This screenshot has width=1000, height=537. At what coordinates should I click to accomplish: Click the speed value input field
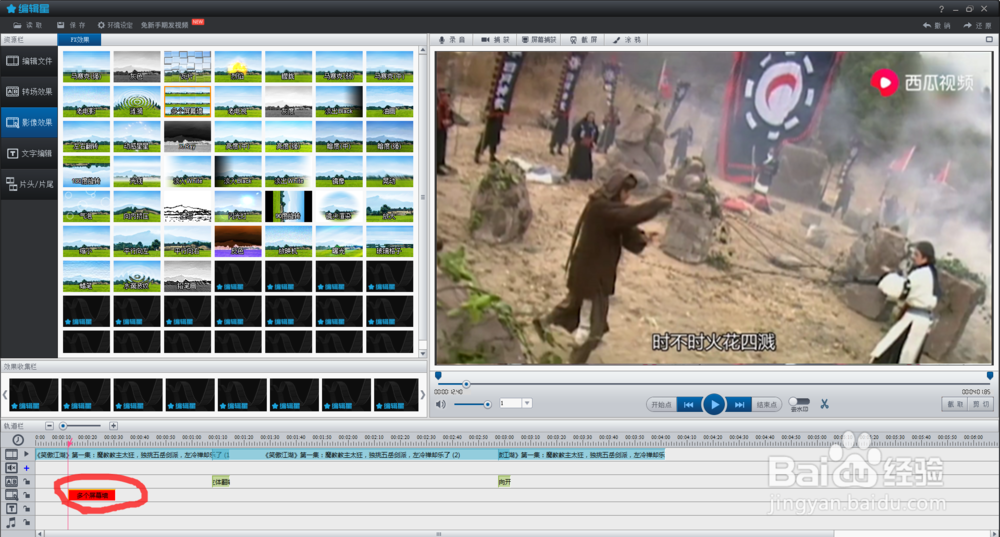click(511, 403)
